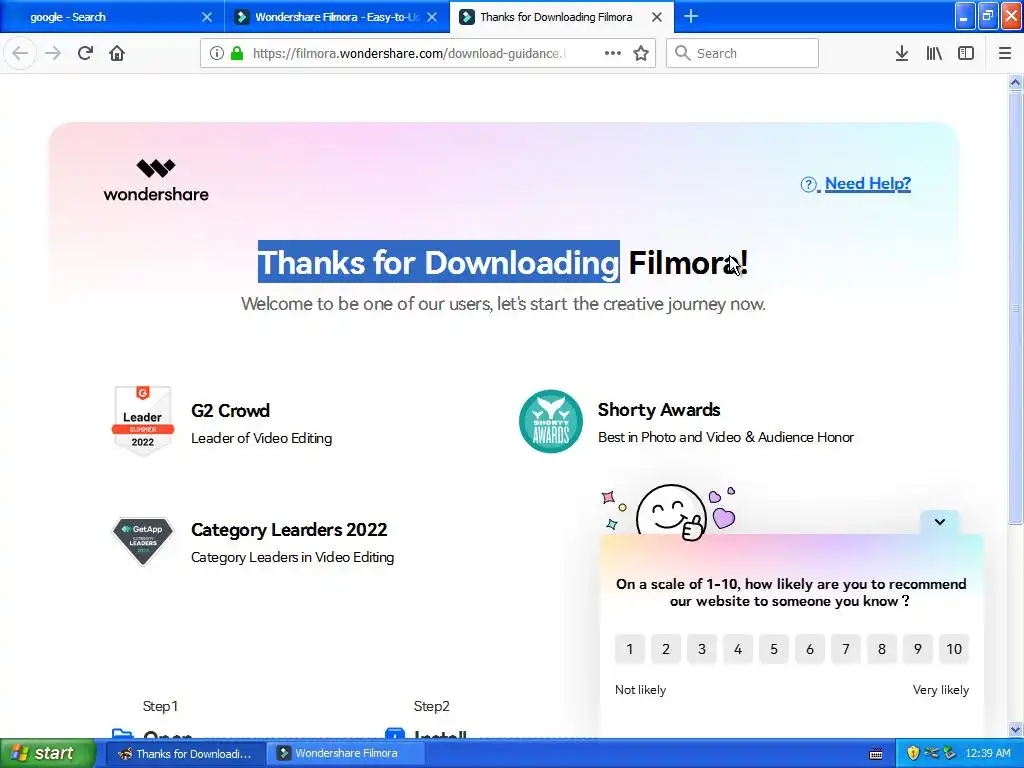1024x768 pixels.
Task: Click the Shorty Awards round badge
Action: [551, 421]
